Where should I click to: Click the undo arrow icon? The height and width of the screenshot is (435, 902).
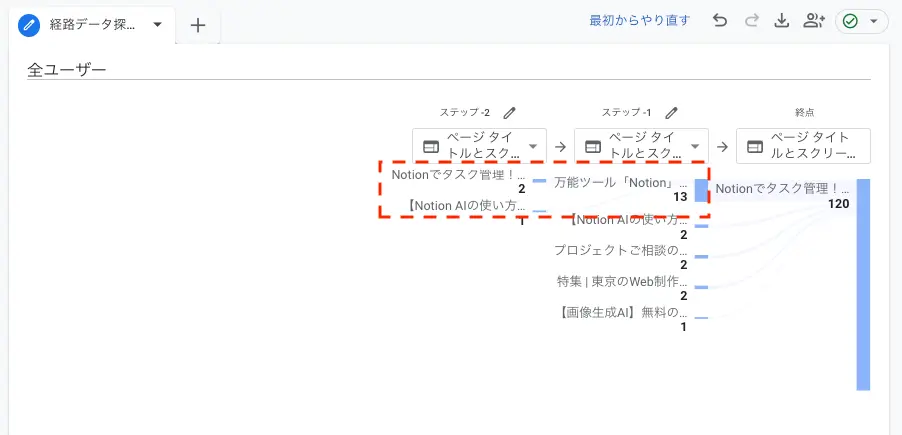pyautogui.click(x=720, y=21)
